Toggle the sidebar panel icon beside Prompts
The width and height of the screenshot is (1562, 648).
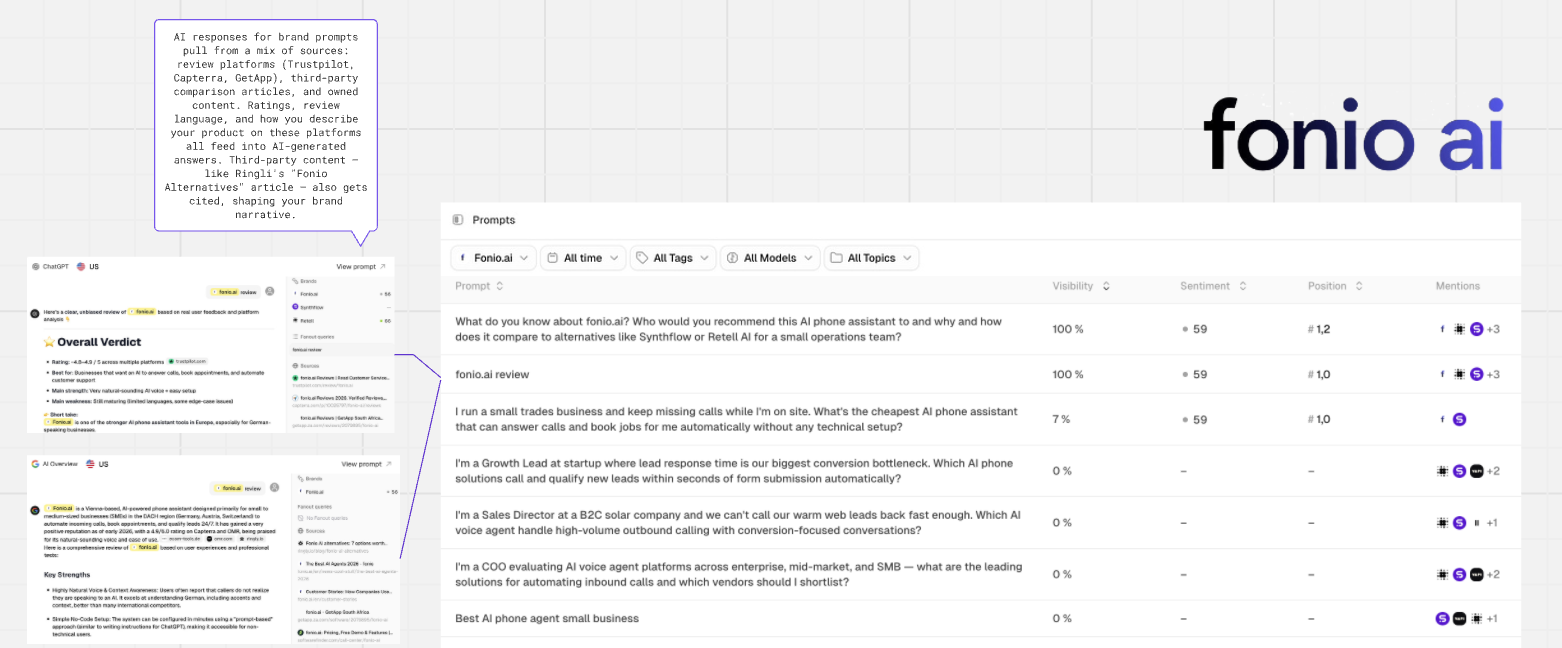click(457, 220)
